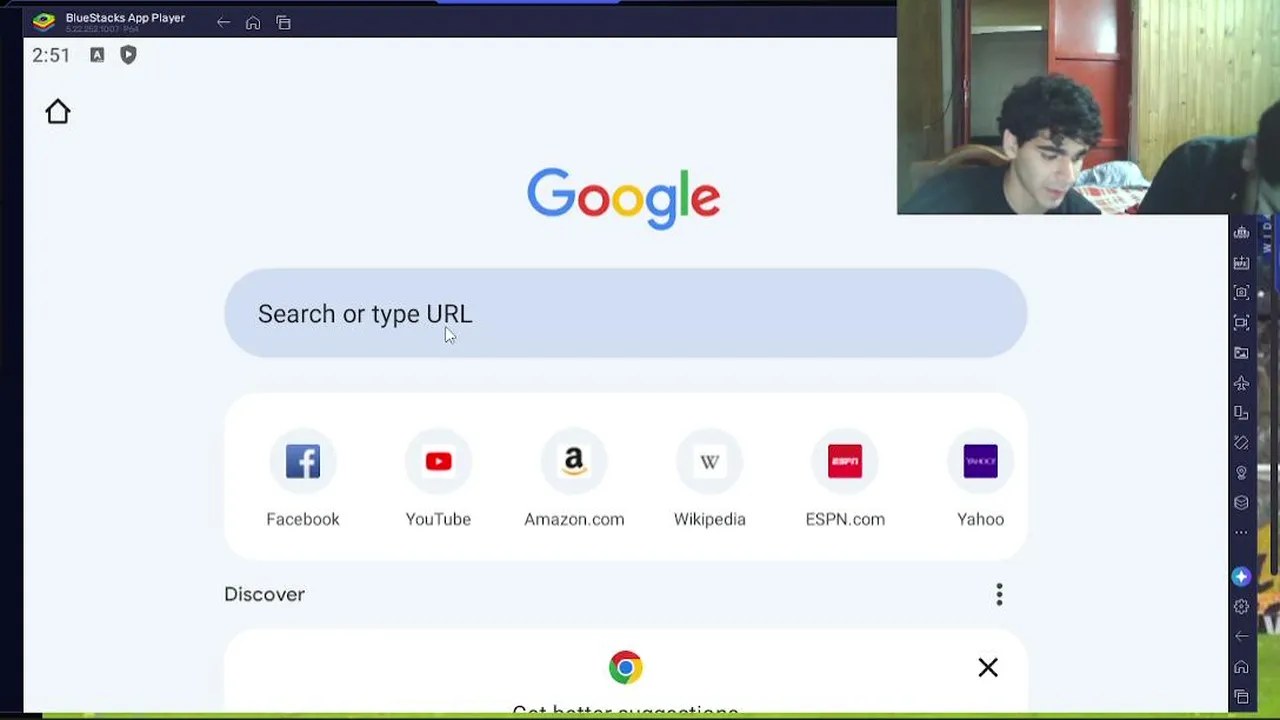Open the Wikipedia shortcut

coord(710,461)
